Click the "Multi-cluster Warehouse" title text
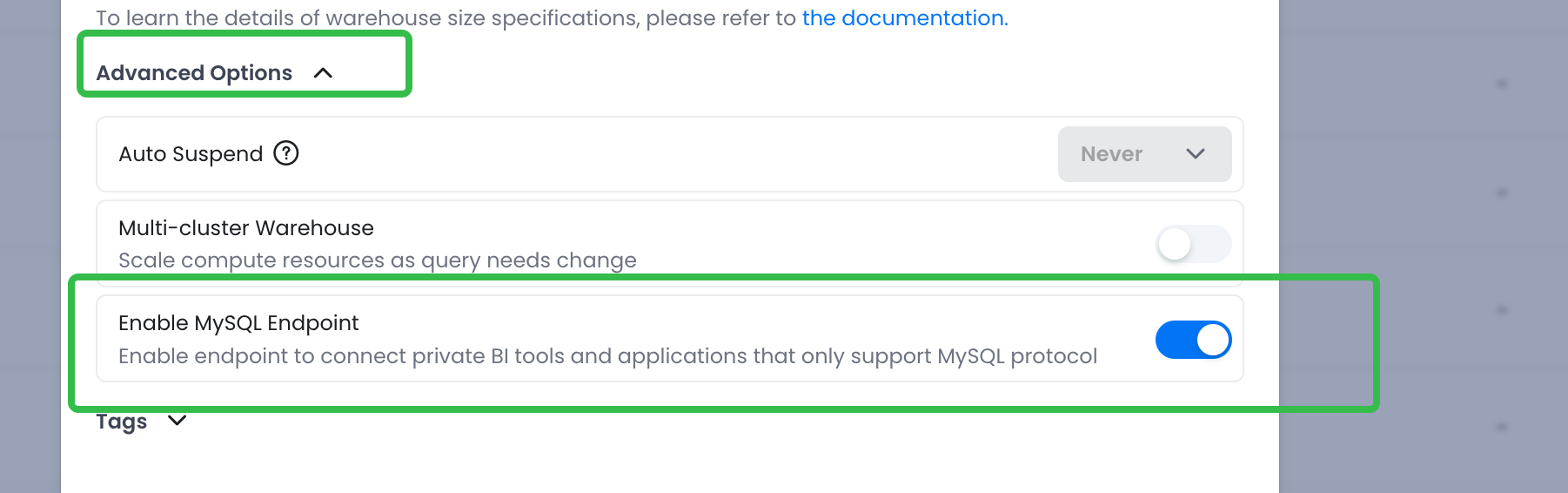This screenshot has height=493, width=1568. [246, 228]
